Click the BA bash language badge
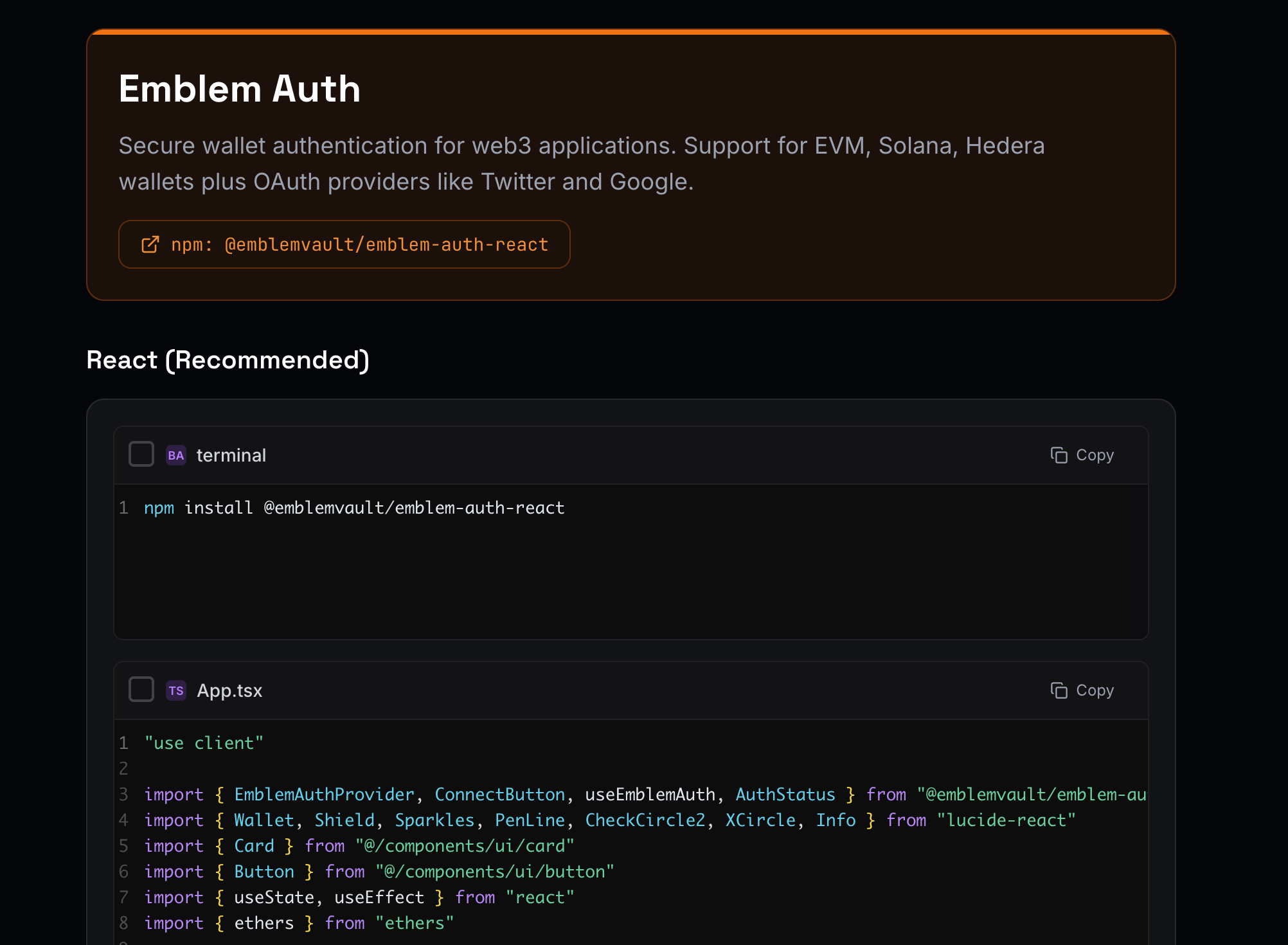1288x945 pixels. click(x=176, y=455)
